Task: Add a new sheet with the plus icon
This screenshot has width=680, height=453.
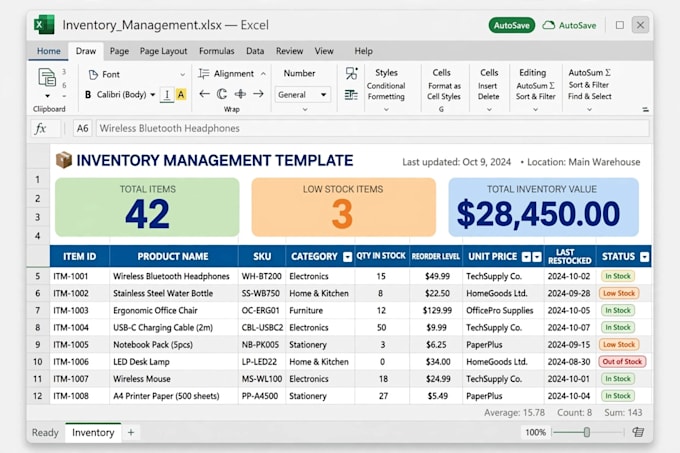Action: point(131,432)
